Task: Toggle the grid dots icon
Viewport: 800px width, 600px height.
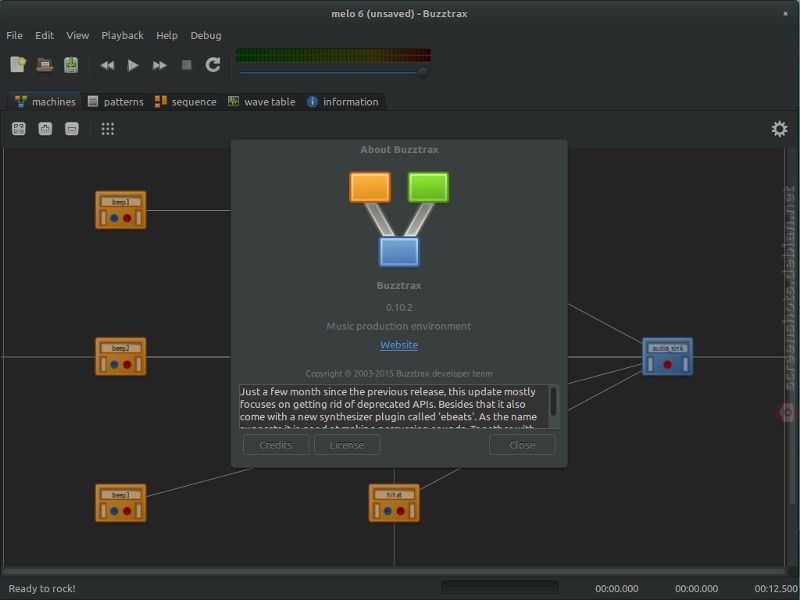Action: (108, 129)
